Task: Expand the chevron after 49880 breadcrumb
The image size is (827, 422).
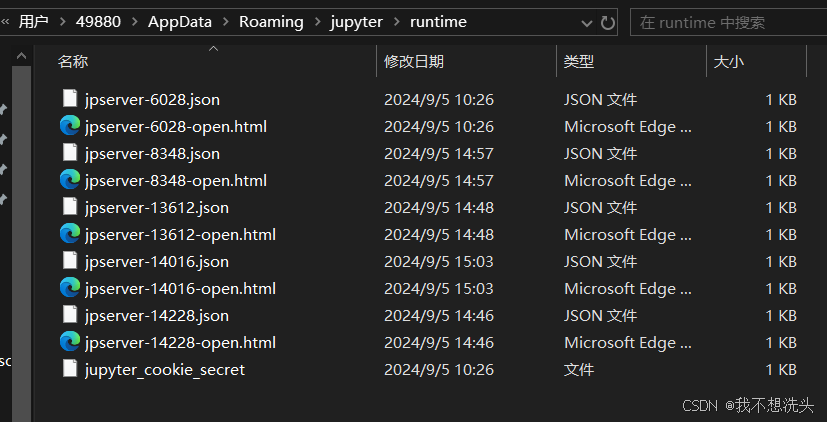Action: (x=134, y=22)
